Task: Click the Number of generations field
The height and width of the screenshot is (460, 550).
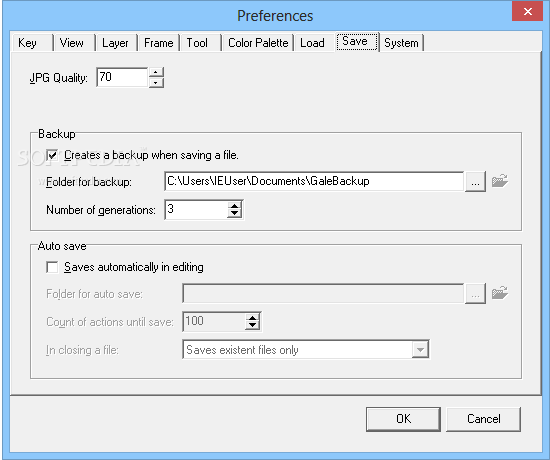Action: 196,209
